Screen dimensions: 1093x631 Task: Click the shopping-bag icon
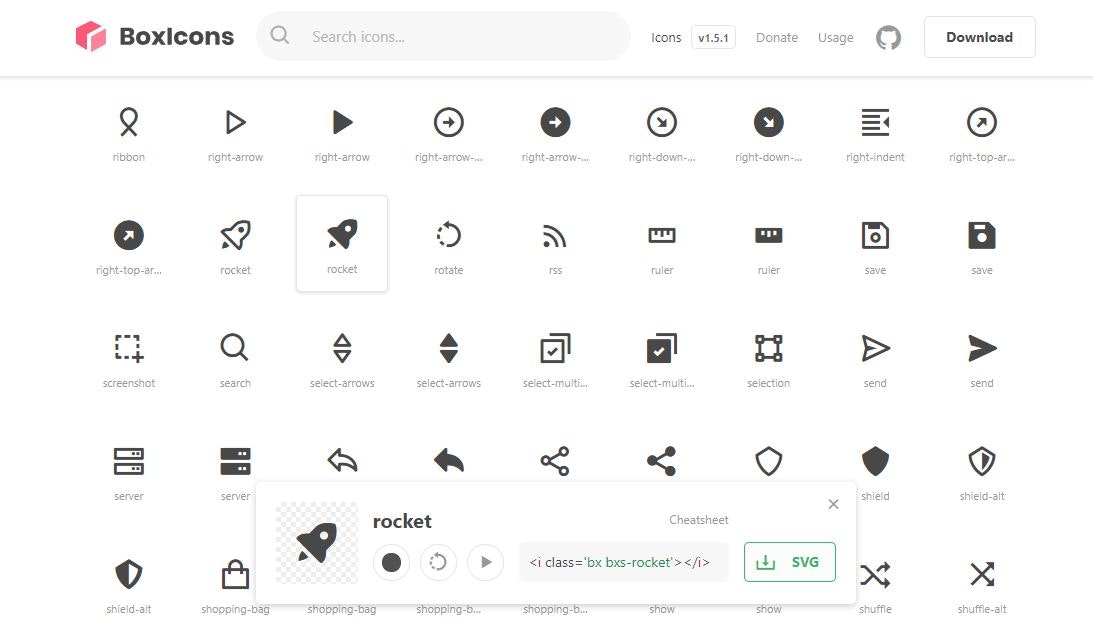[x=235, y=573]
